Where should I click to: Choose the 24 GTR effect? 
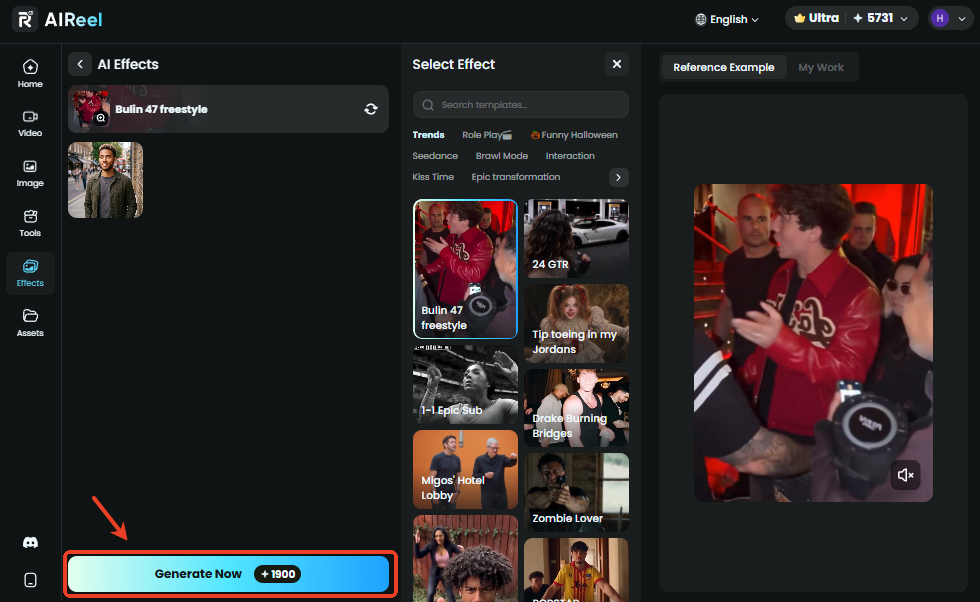(576, 238)
